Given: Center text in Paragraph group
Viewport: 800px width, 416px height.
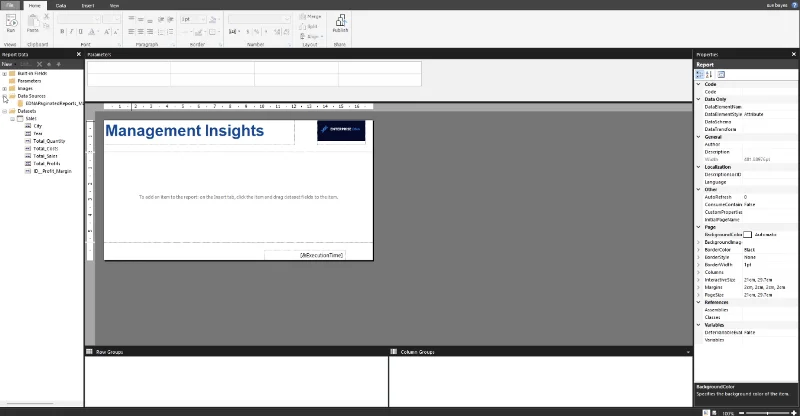Looking at the screenshot, I should pyautogui.click(x=140, y=32).
